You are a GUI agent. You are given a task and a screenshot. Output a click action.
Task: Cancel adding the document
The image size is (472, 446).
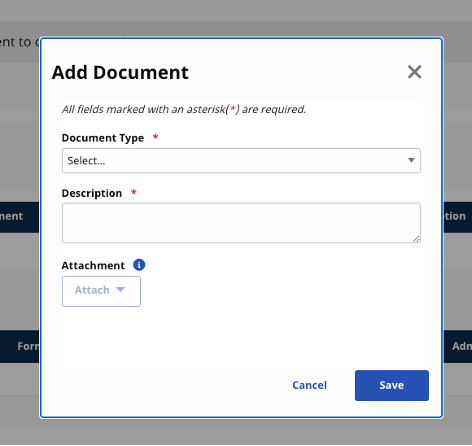309,385
